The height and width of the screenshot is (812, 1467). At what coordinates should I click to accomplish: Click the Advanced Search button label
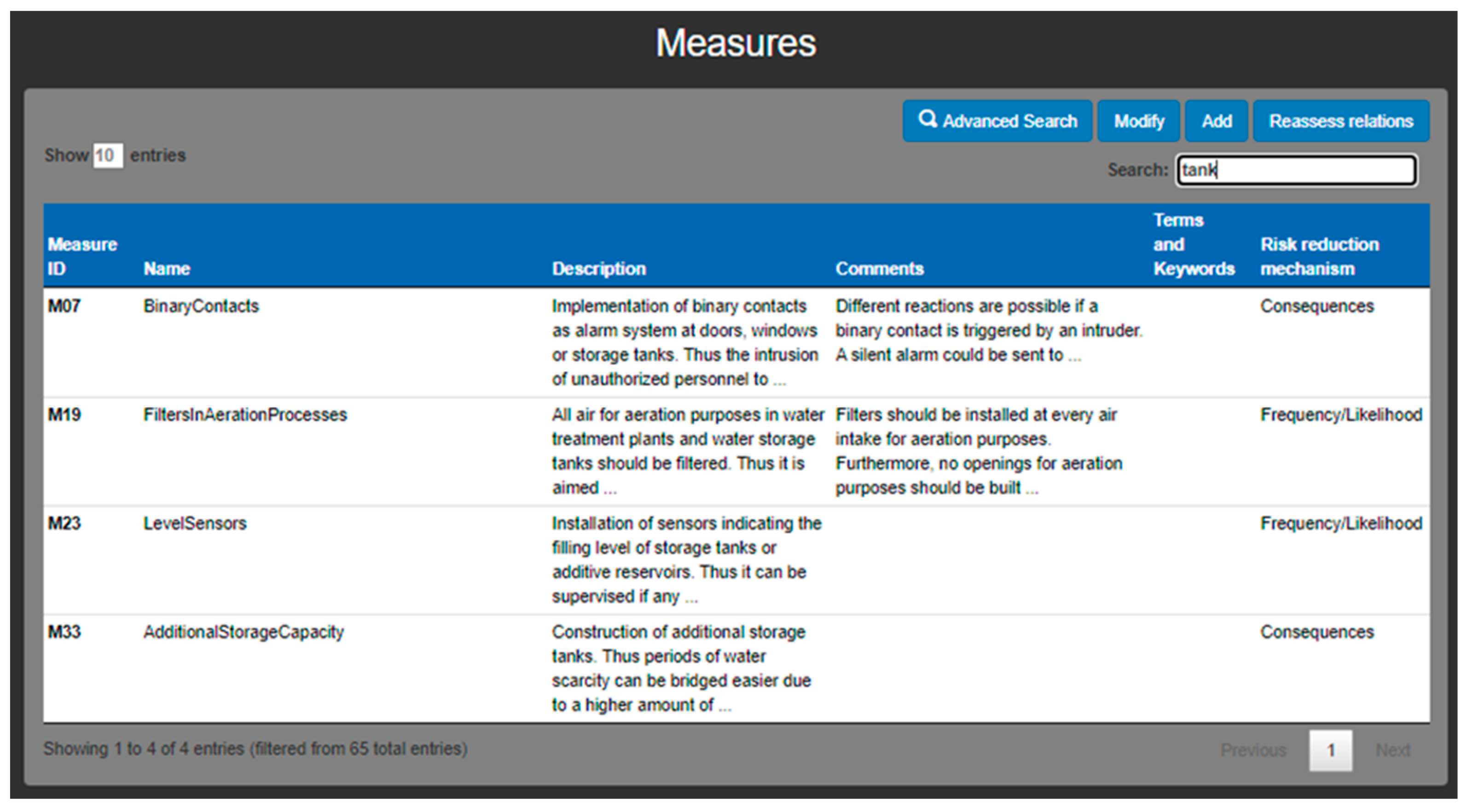[1010, 121]
